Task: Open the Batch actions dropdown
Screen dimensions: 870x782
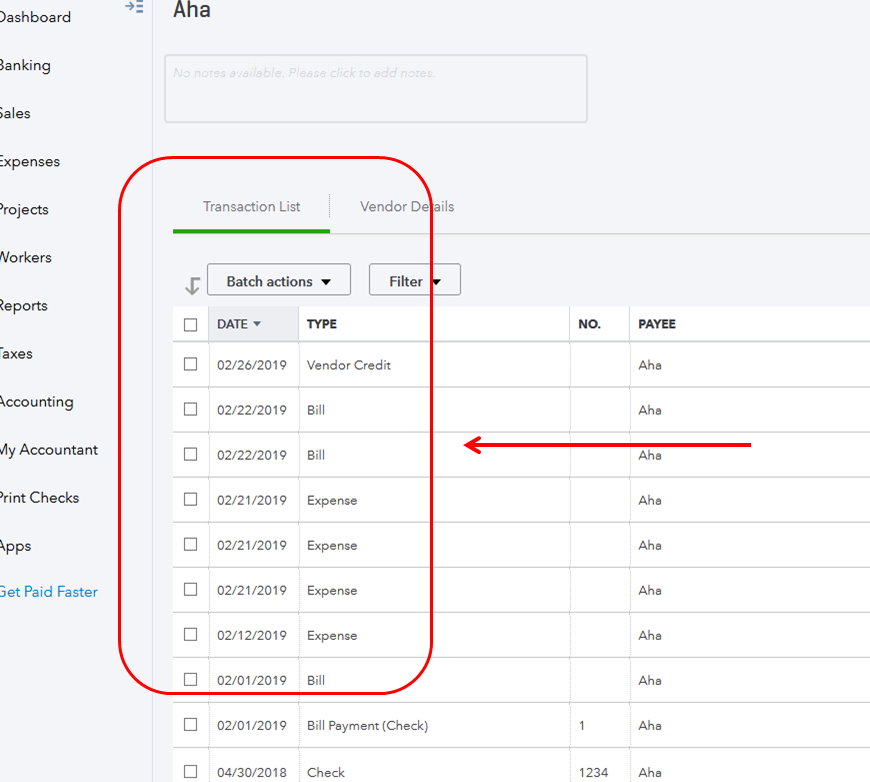Action: 279,281
